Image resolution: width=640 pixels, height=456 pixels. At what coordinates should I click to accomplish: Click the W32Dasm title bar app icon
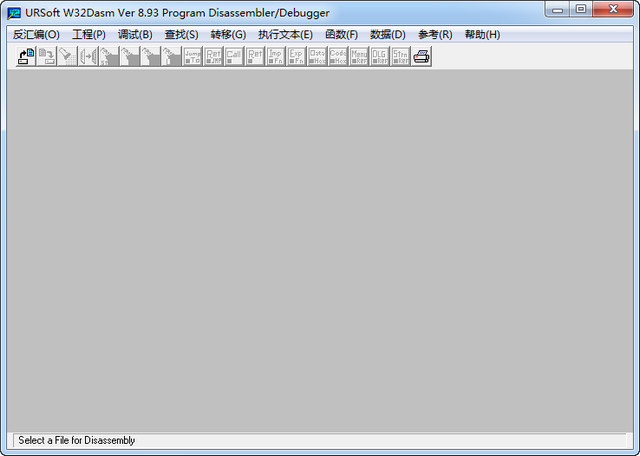(x=14, y=12)
